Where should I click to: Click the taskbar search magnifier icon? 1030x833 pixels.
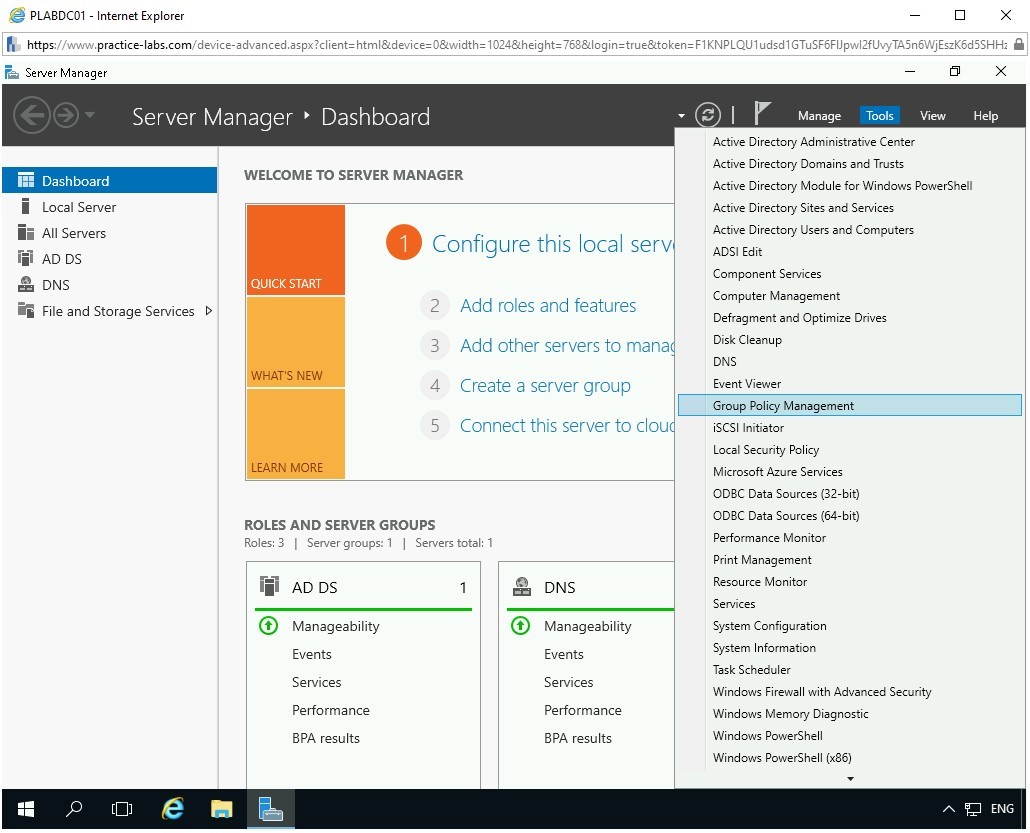click(74, 809)
